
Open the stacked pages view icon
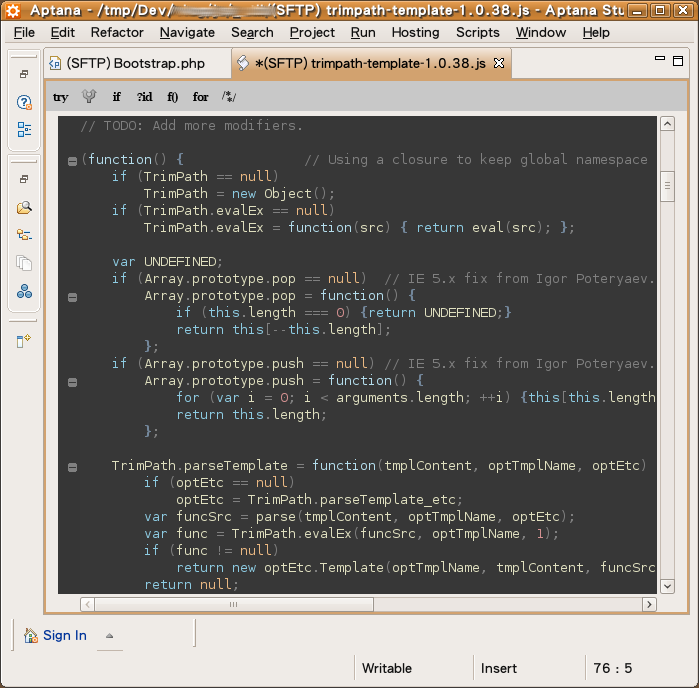tap(24, 263)
